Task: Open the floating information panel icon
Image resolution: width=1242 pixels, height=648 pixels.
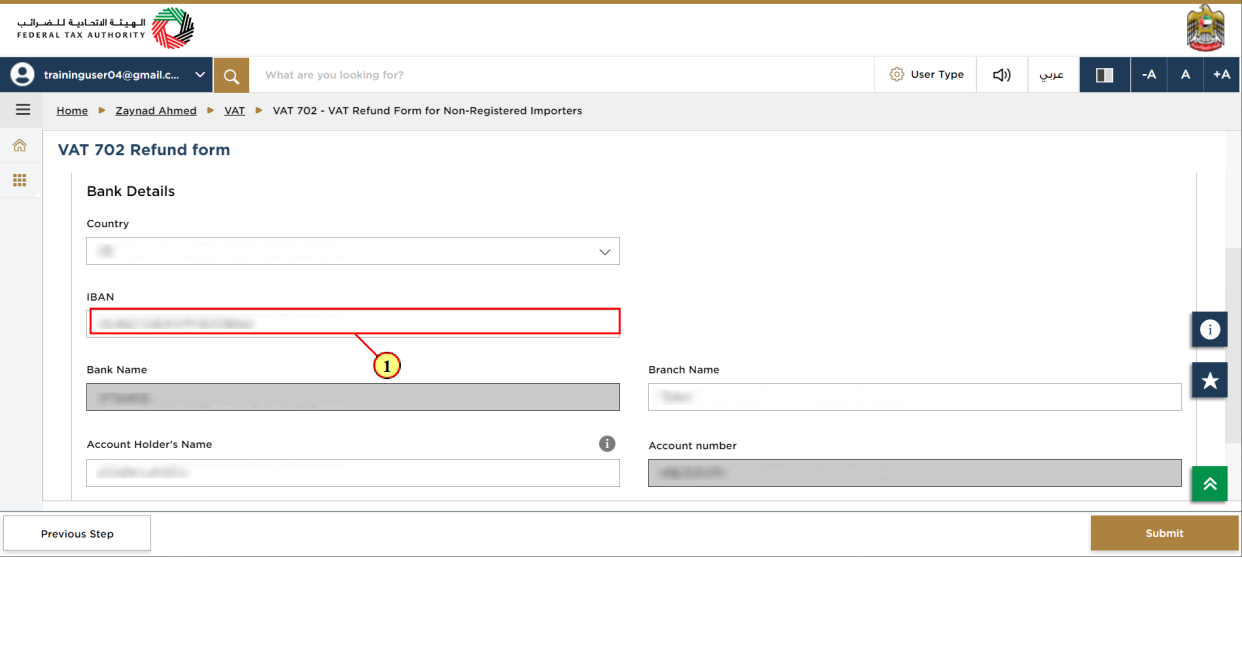Action: (1210, 329)
